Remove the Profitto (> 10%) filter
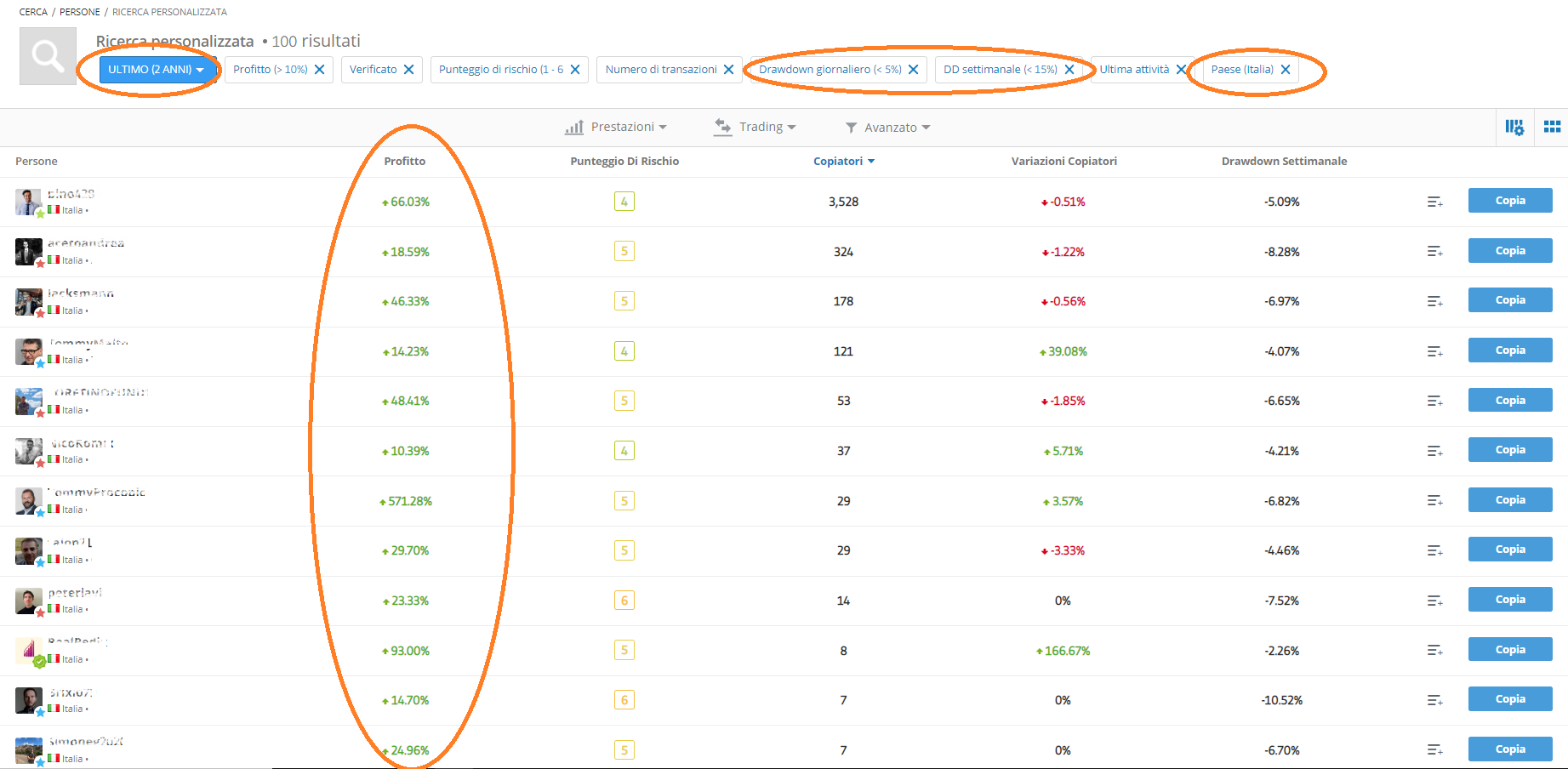The height and width of the screenshot is (769, 1568). (320, 70)
